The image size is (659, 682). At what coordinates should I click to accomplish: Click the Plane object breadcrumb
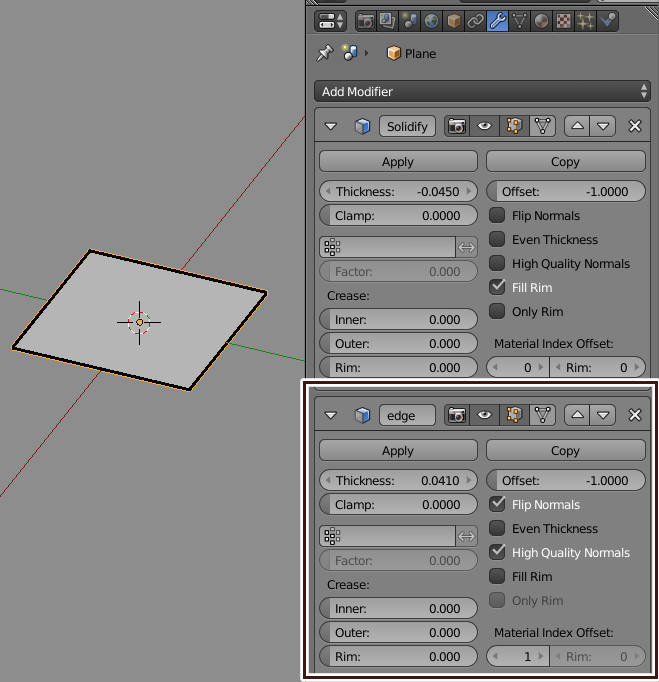coord(411,53)
